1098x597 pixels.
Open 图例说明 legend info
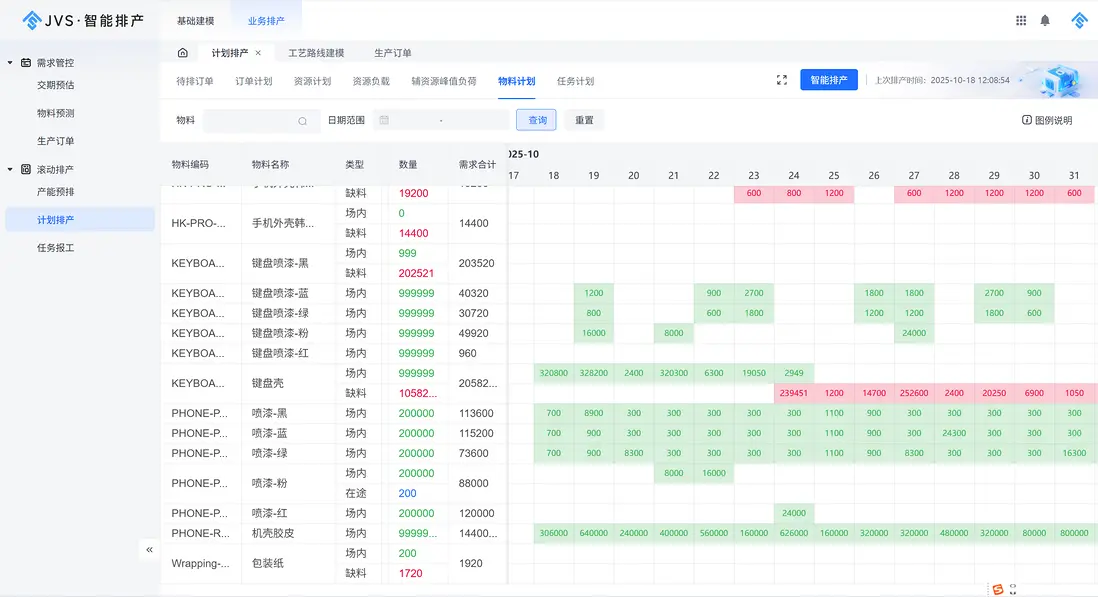click(x=1047, y=120)
